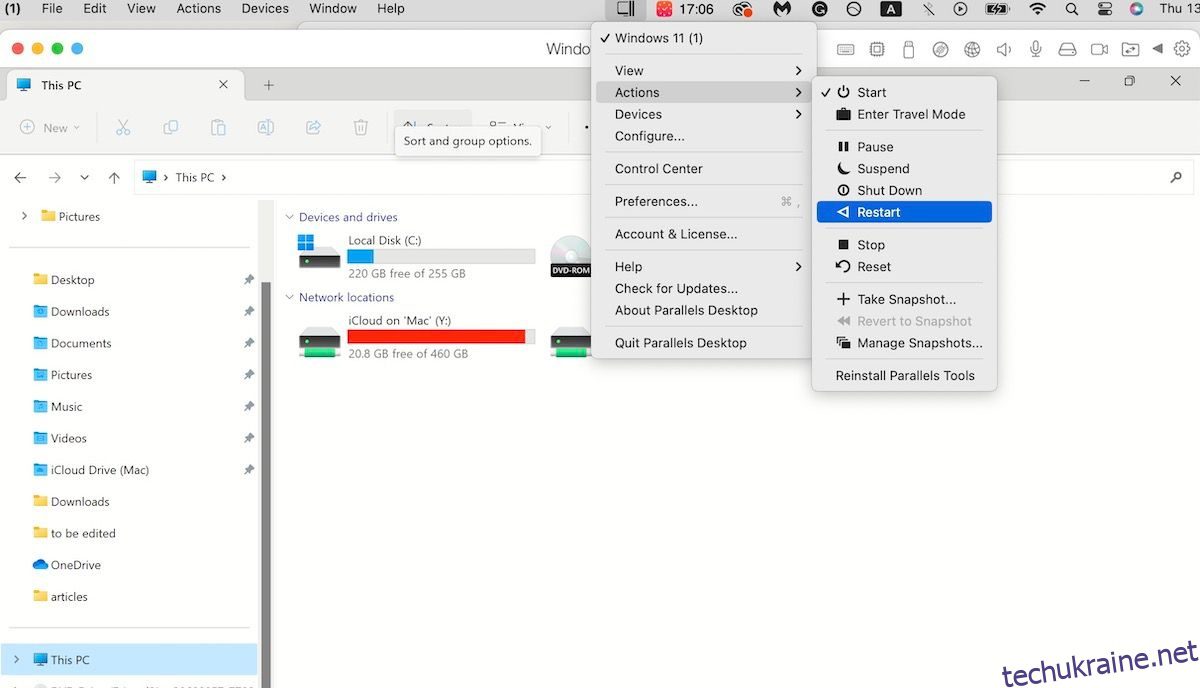Click Quit Parallels Desktop
Screen dimensions: 1200x688
pos(704,343)
